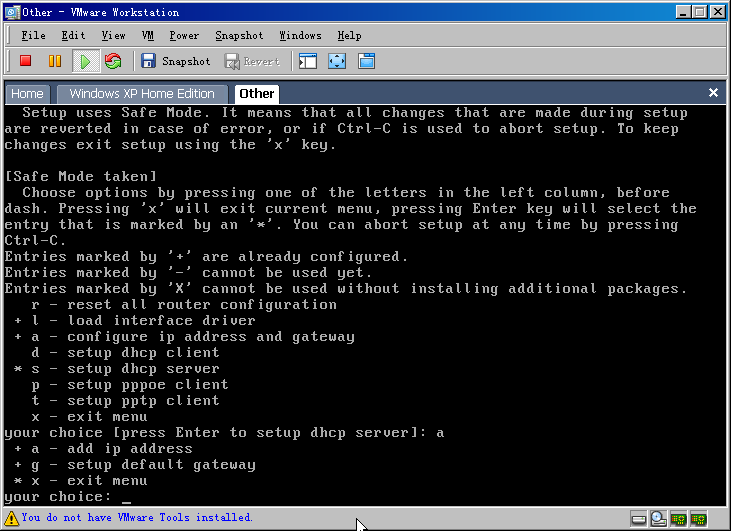Suspend the VM with the pause icon
Image resolution: width=731 pixels, height=531 pixels.
[x=55, y=61]
